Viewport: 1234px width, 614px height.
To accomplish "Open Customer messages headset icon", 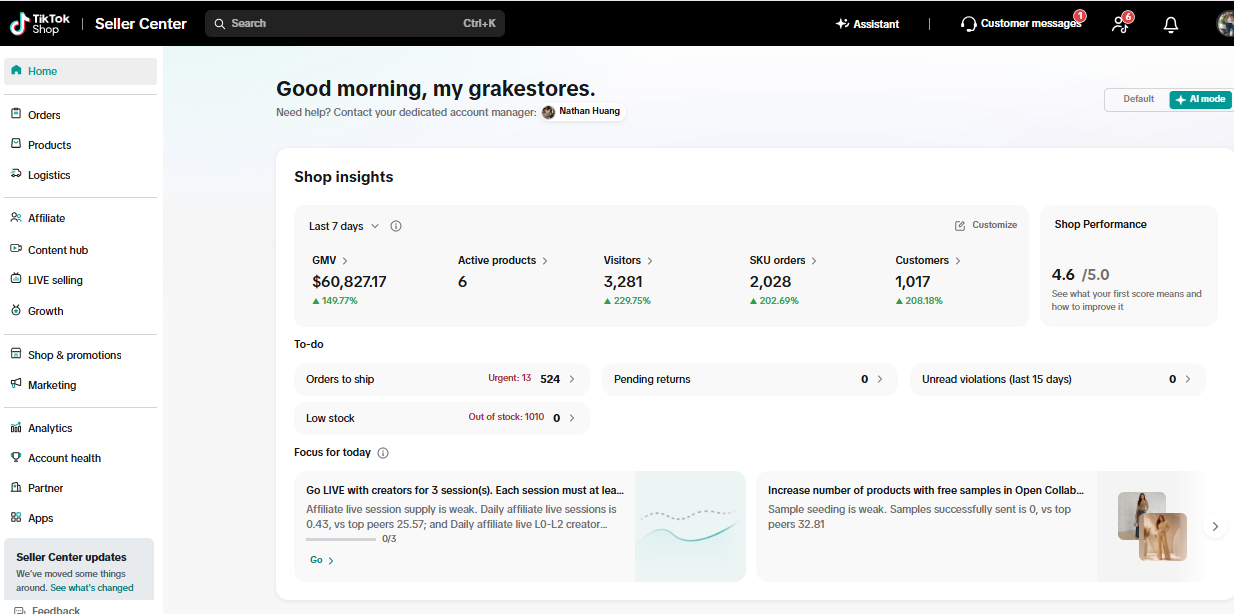I will click(968, 24).
